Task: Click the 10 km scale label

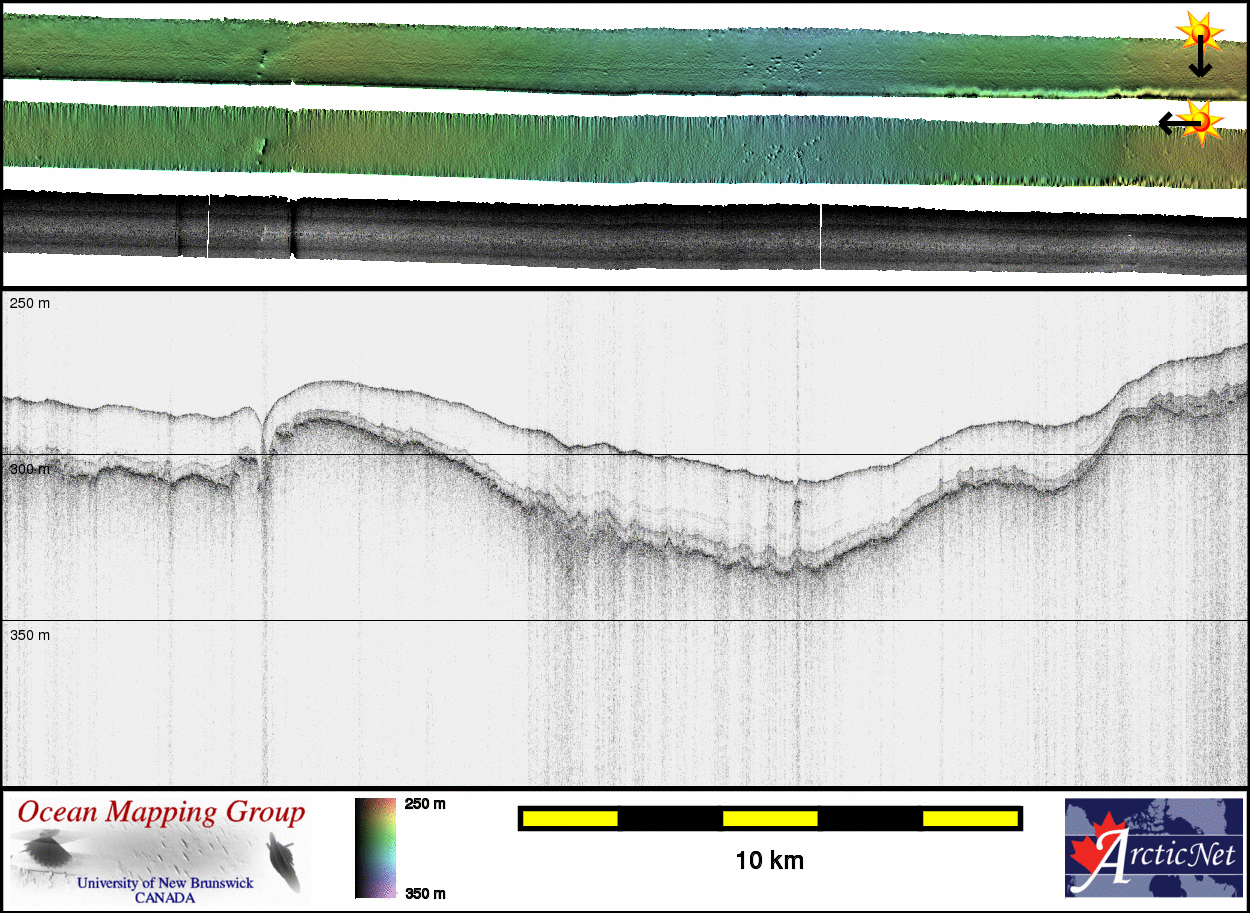Action: coord(769,860)
